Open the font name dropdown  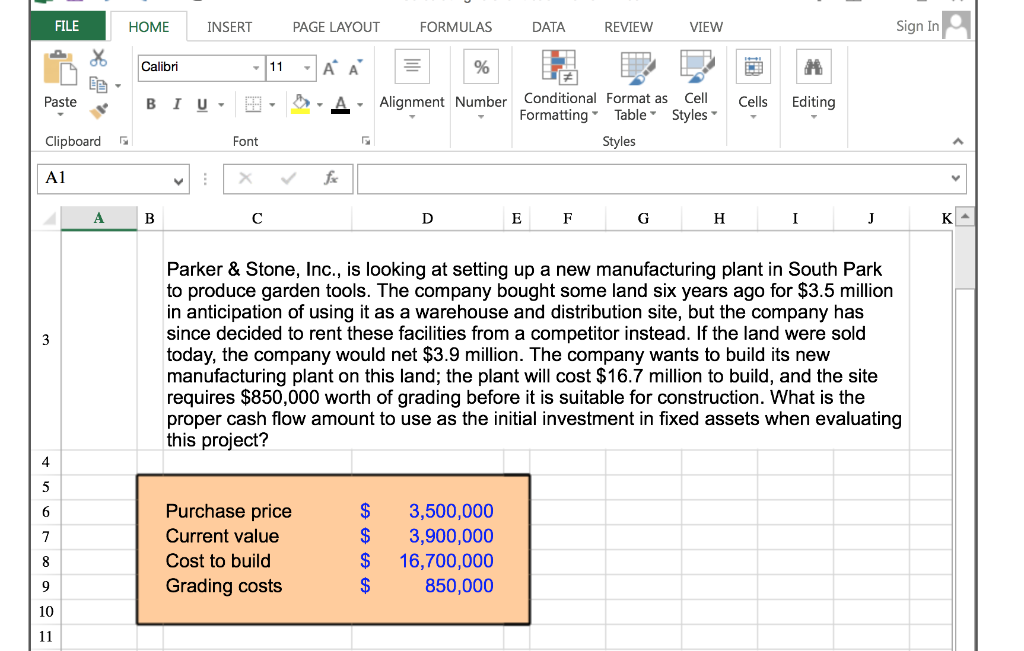pos(257,67)
